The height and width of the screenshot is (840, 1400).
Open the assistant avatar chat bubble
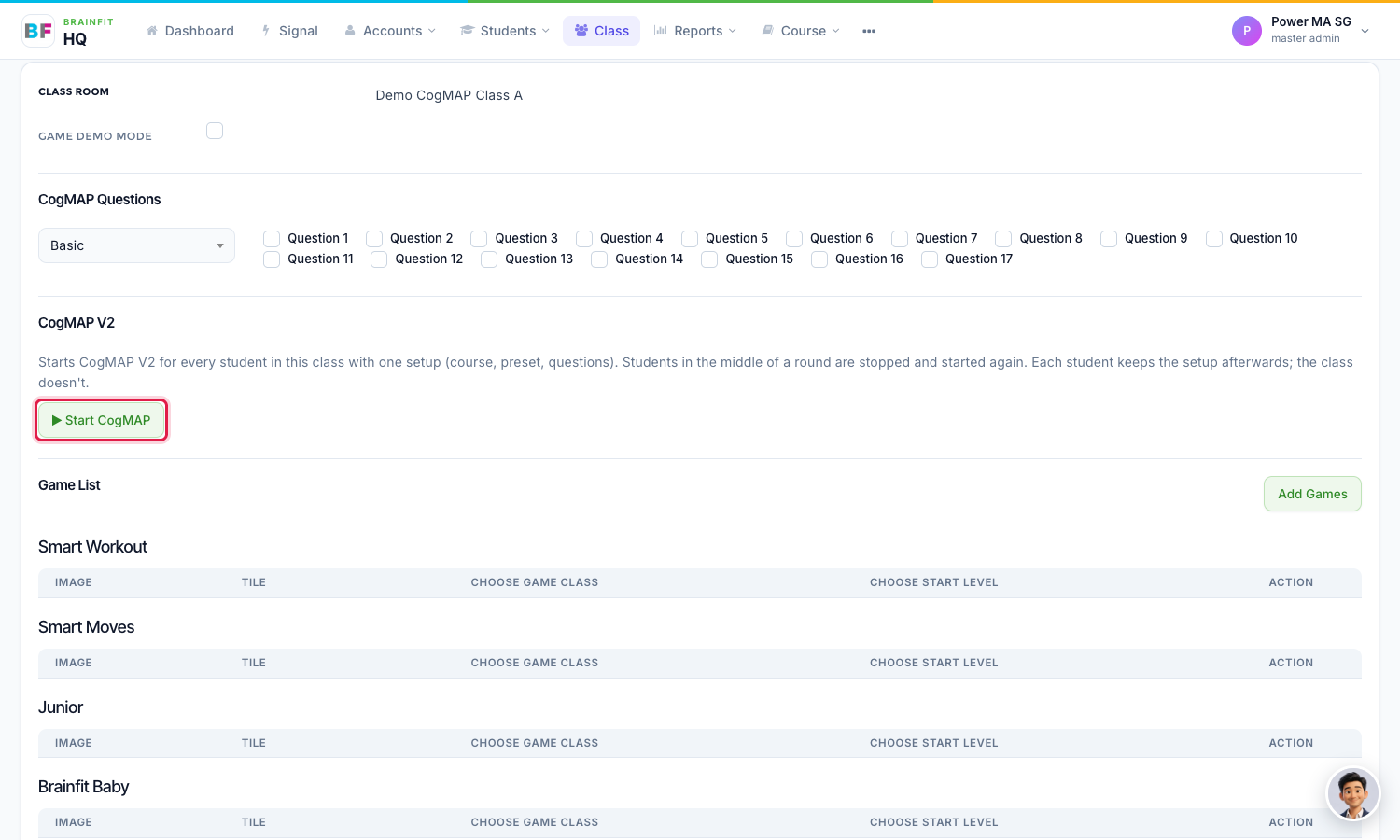(1353, 793)
